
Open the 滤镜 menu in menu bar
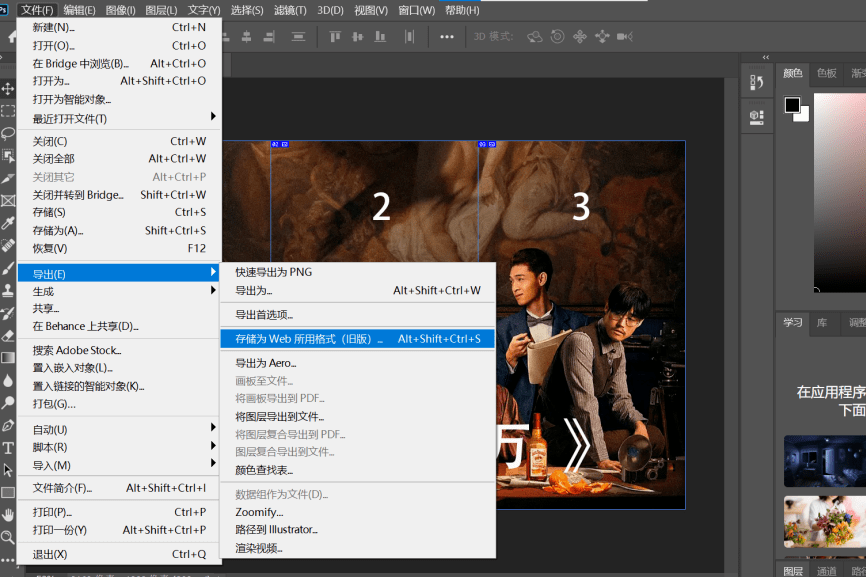click(x=290, y=10)
